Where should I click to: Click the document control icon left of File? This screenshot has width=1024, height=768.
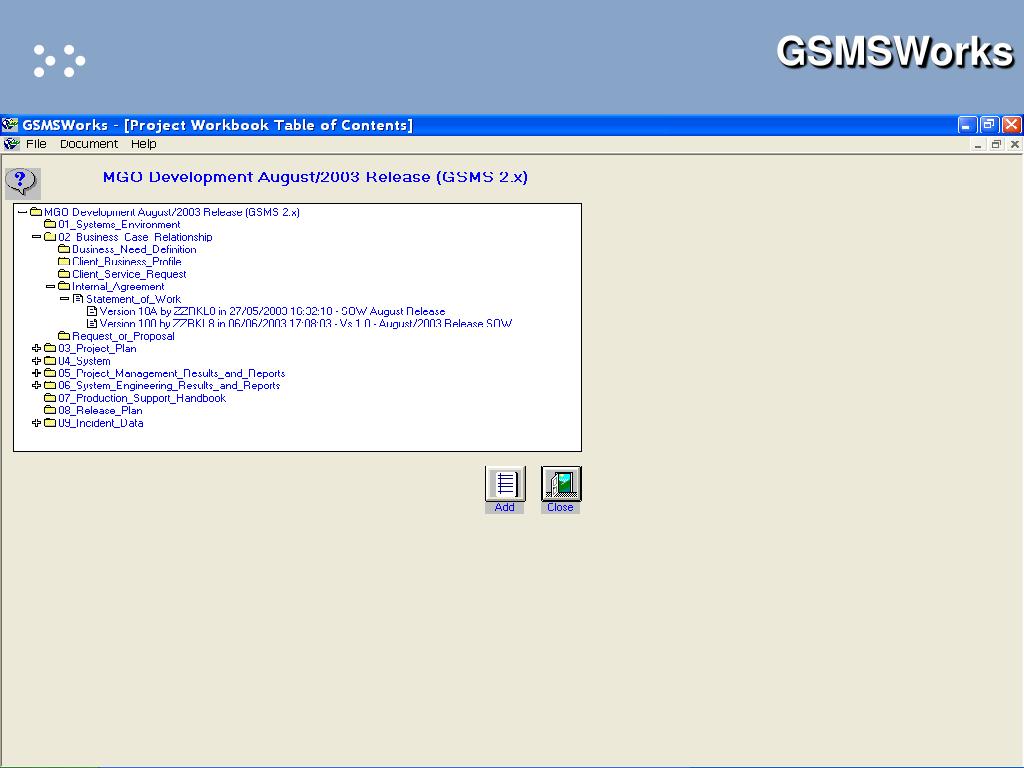[x=11, y=144]
